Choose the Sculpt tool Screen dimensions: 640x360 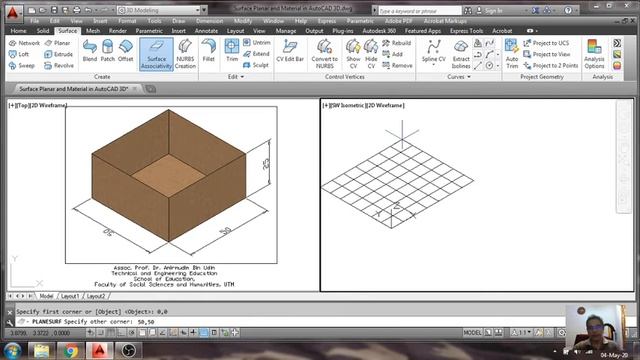[x=256, y=65]
